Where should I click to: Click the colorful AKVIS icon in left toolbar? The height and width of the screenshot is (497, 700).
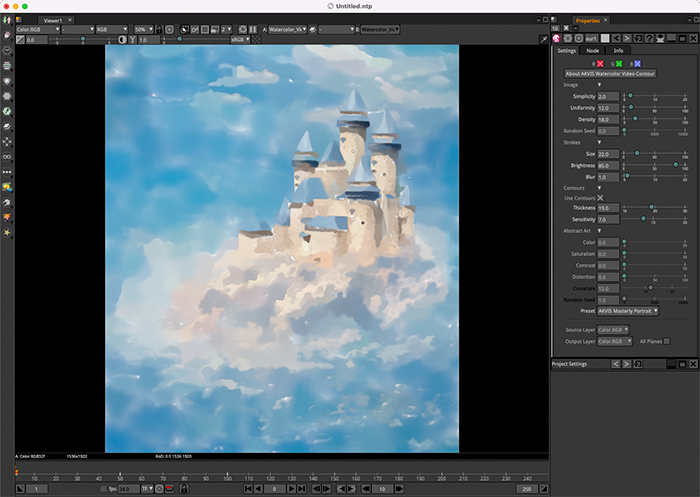click(7, 187)
